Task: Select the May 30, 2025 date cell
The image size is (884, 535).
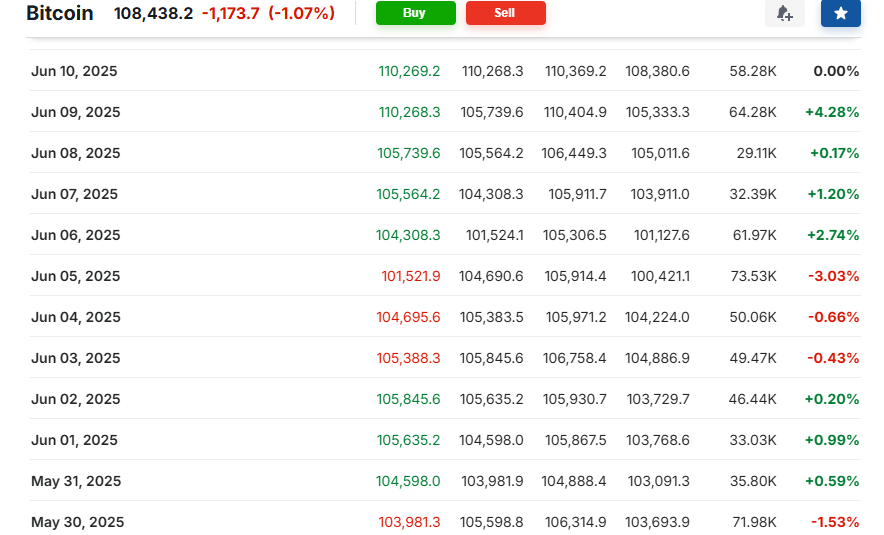Action: point(77,522)
